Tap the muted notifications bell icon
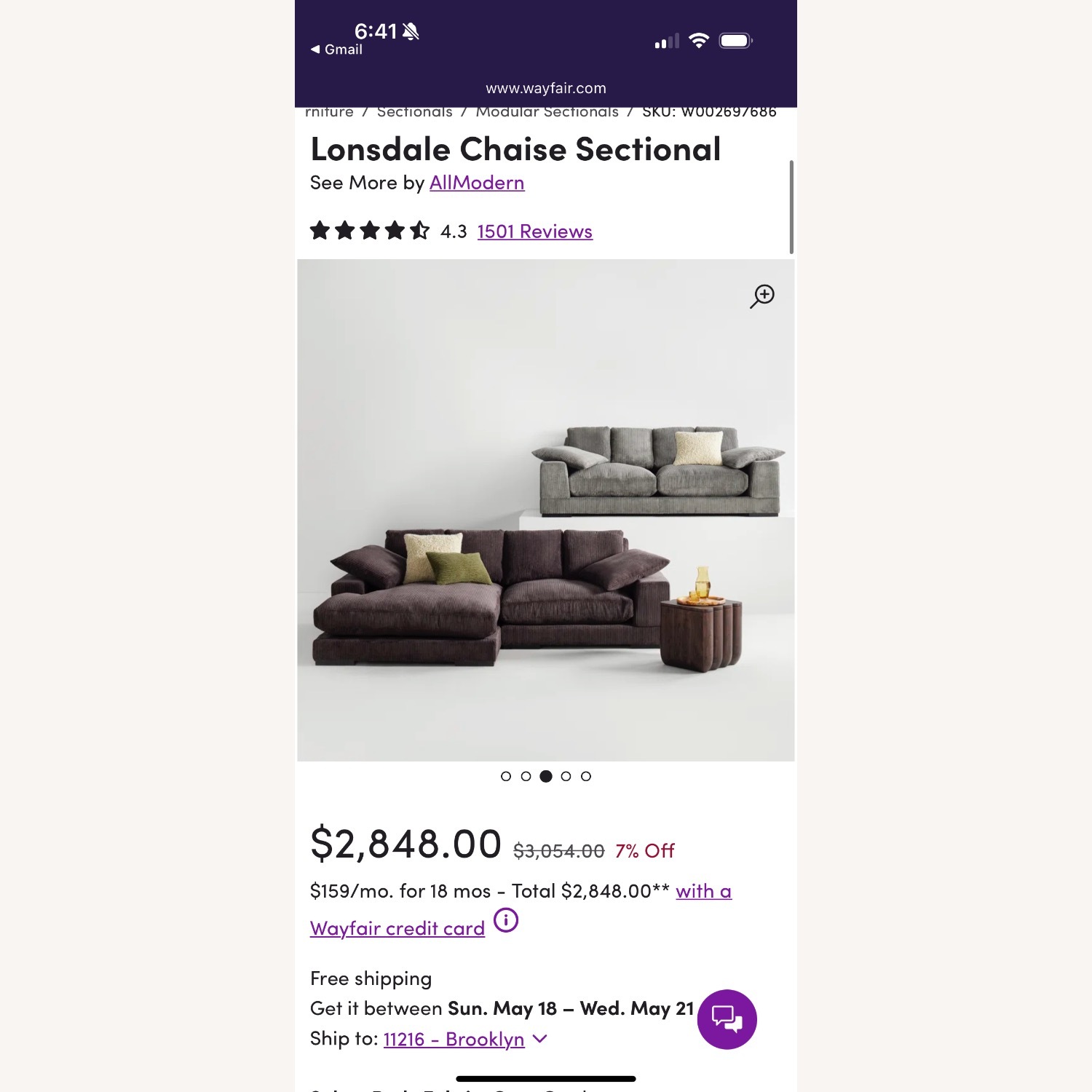The width and height of the screenshot is (1092, 1092). point(412,32)
